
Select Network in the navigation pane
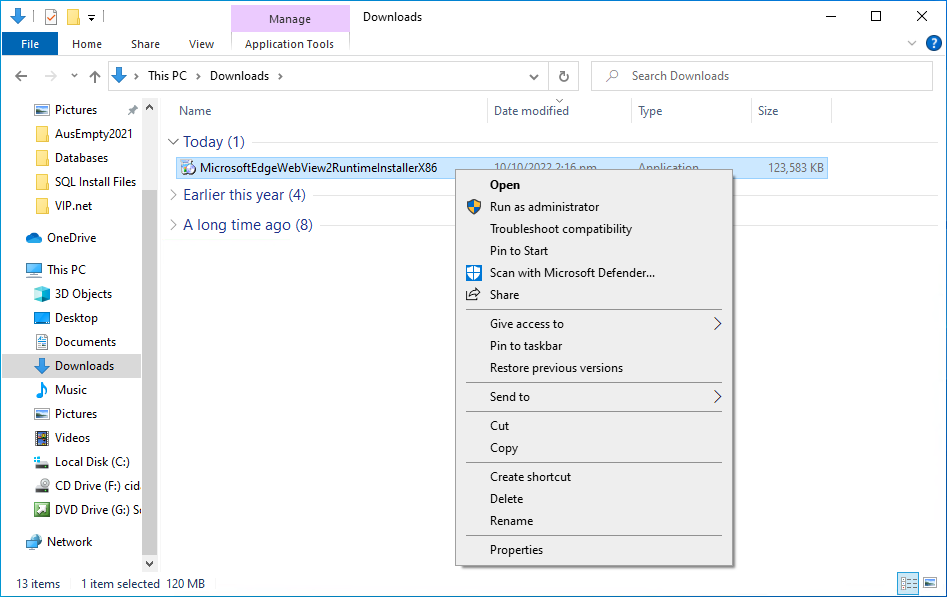click(69, 542)
